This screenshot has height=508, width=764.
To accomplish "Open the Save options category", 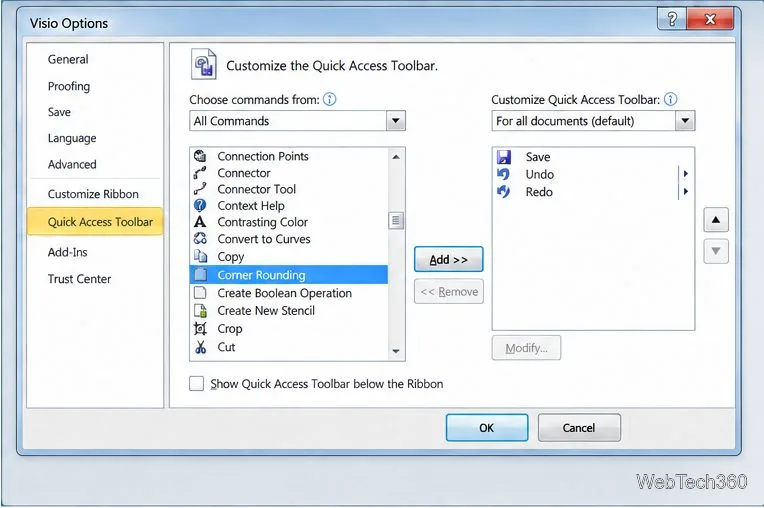I will pos(59,112).
